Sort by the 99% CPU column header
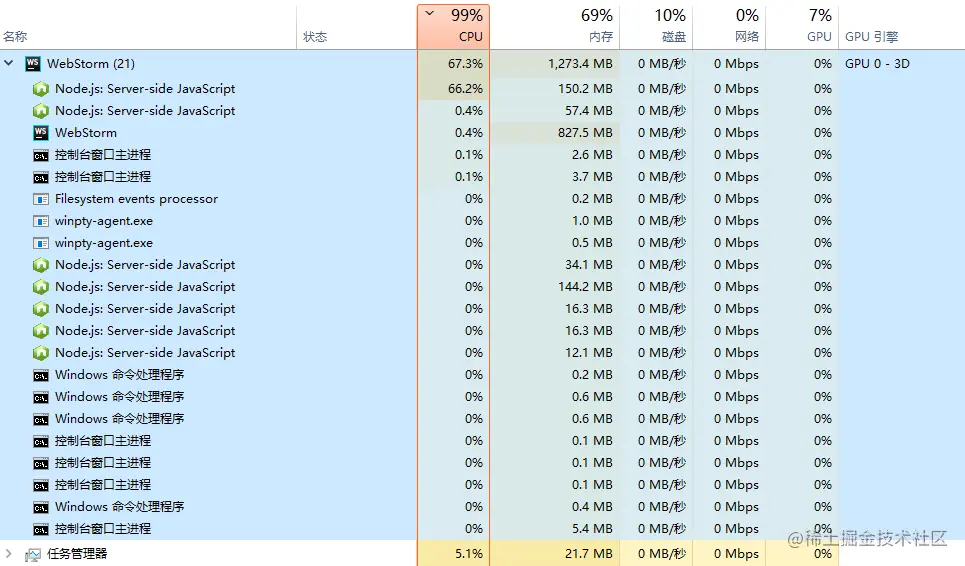This screenshot has width=965, height=566. (454, 26)
